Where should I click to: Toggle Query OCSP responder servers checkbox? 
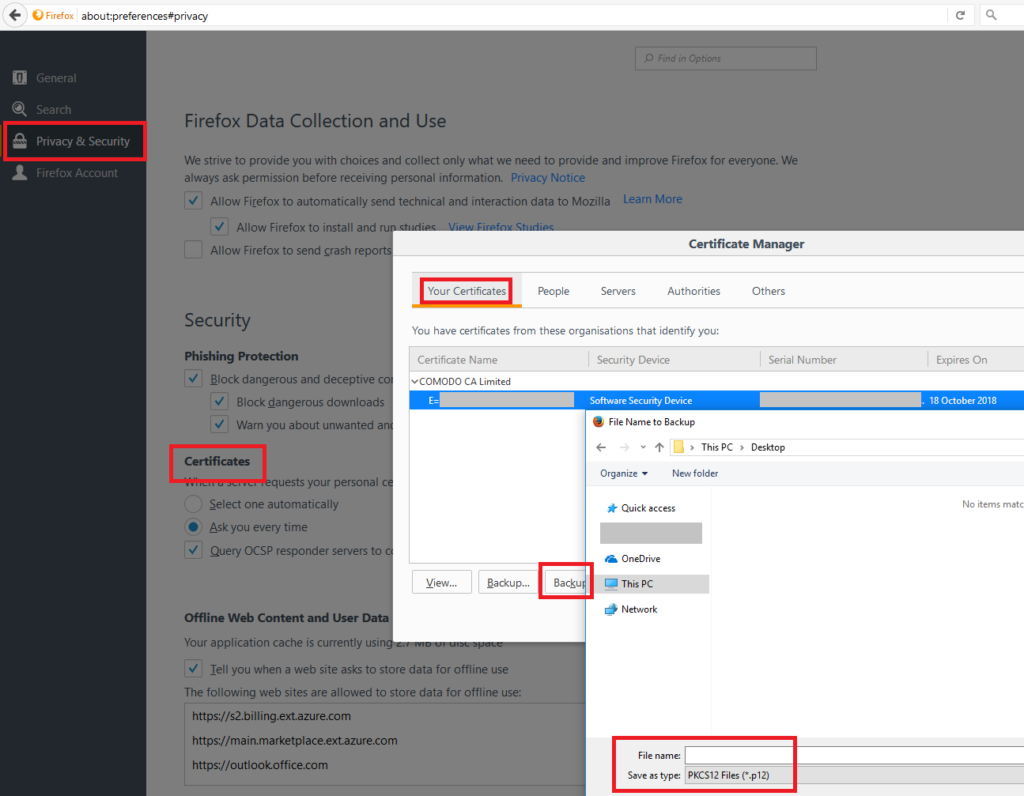click(x=193, y=550)
